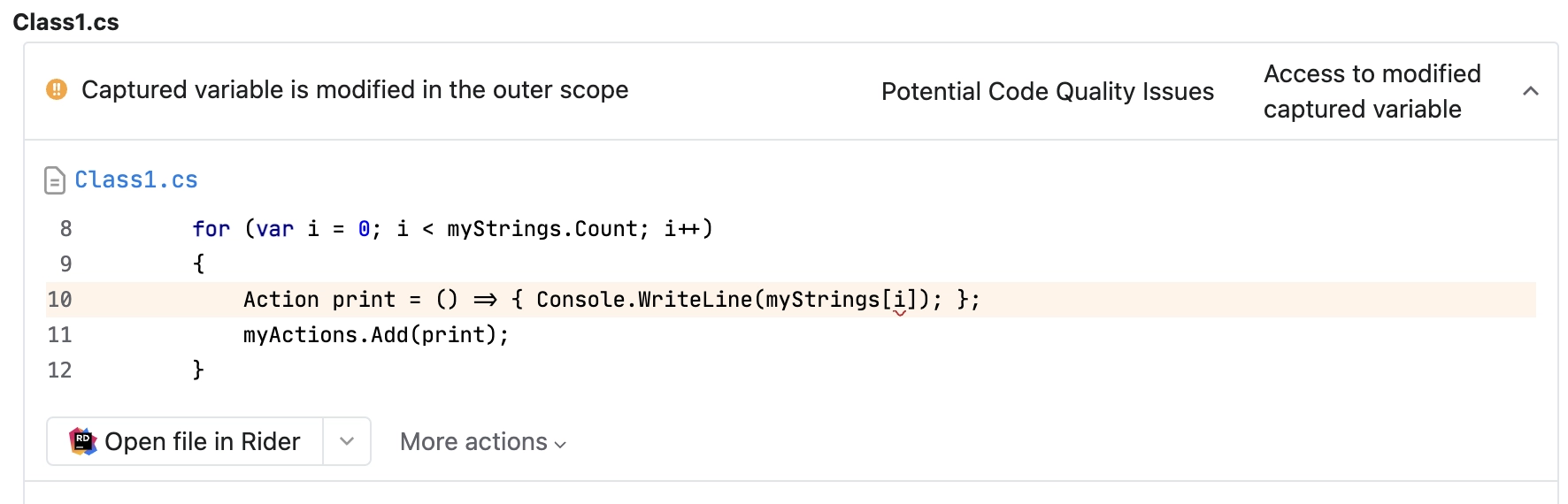Viewport: 1568px width, 504px height.
Task: Click the underlined variable i in WriteLine
Action: point(900,301)
